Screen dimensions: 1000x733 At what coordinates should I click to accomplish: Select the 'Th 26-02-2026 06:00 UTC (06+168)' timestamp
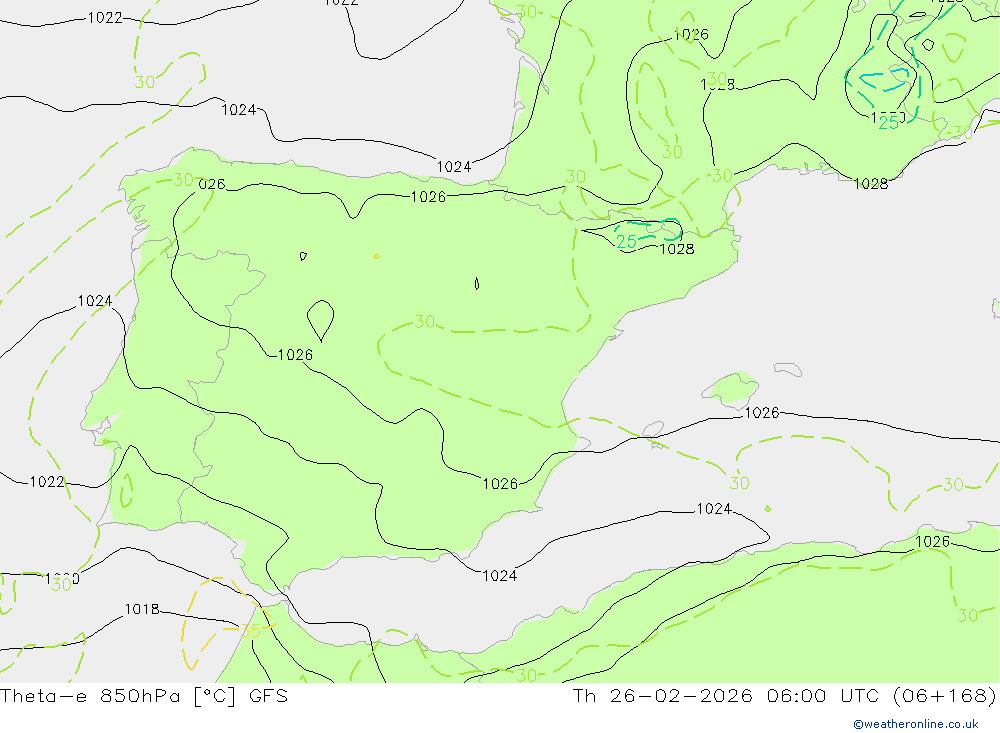[x=784, y=696]
